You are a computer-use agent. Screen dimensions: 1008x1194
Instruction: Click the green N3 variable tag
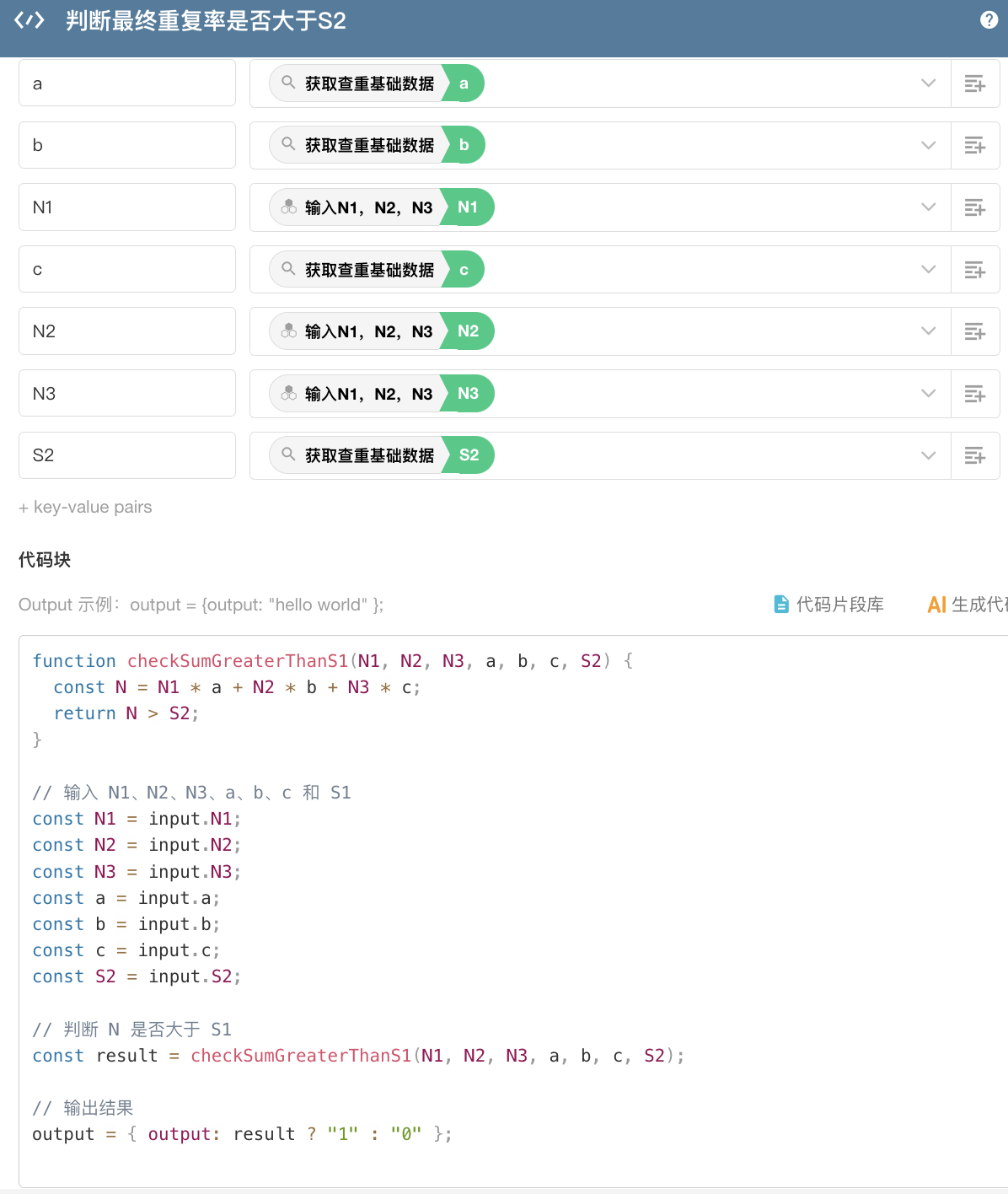[468, 394]
